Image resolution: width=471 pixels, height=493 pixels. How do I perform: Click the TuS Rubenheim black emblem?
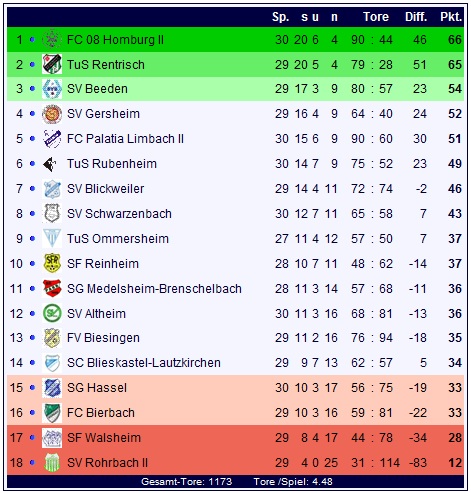click(x=50, y=164)
